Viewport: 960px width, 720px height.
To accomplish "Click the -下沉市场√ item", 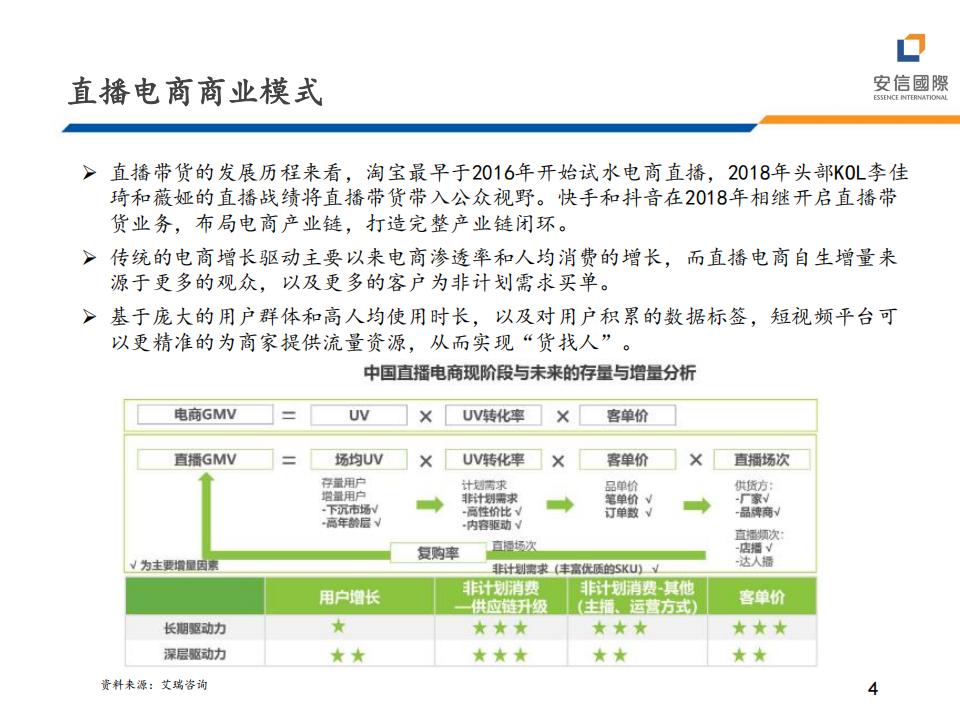I will click(350, 509).
